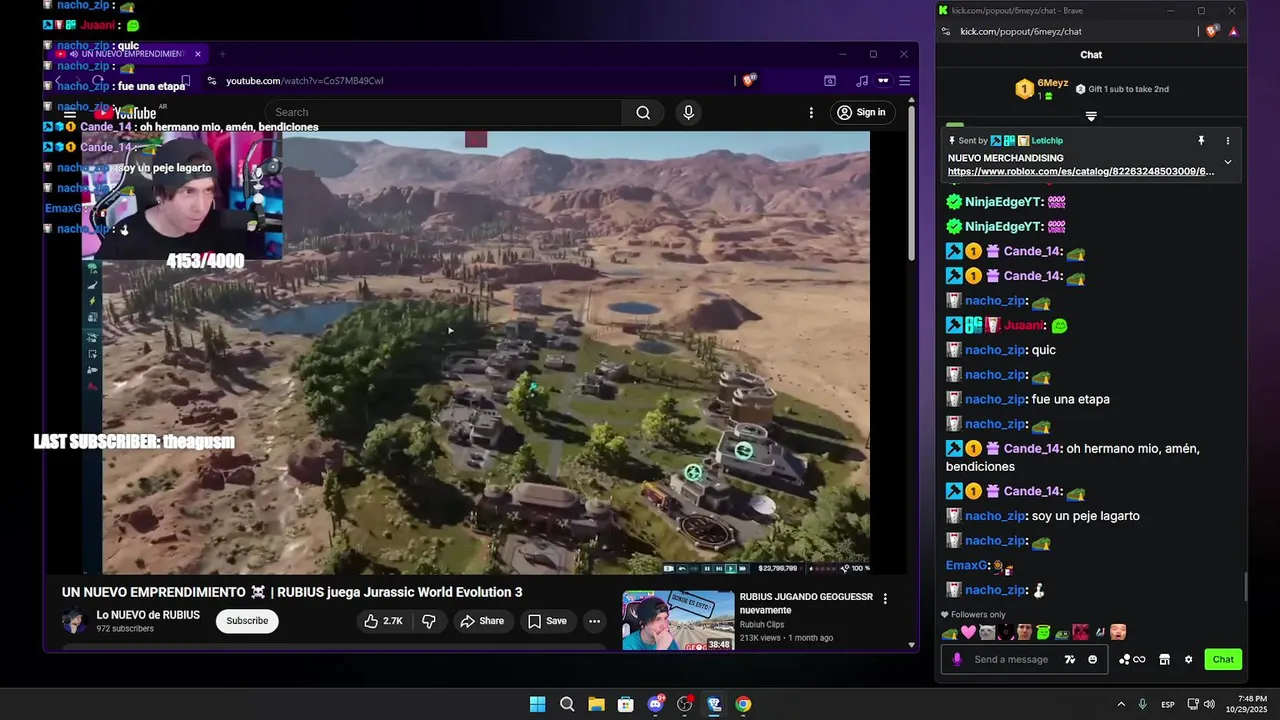Select the UN NUEVO EMPRENDIMIENTO browser tab

(126, 54)
